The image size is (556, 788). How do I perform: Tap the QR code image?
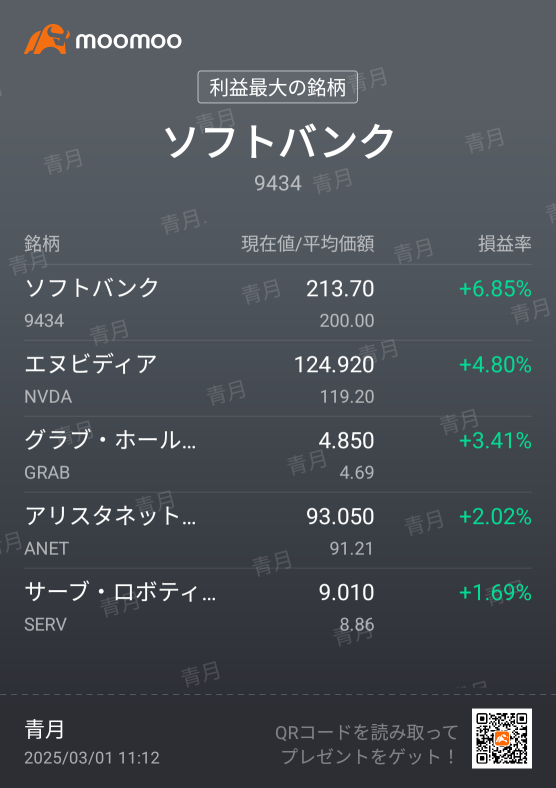(501, 738)
